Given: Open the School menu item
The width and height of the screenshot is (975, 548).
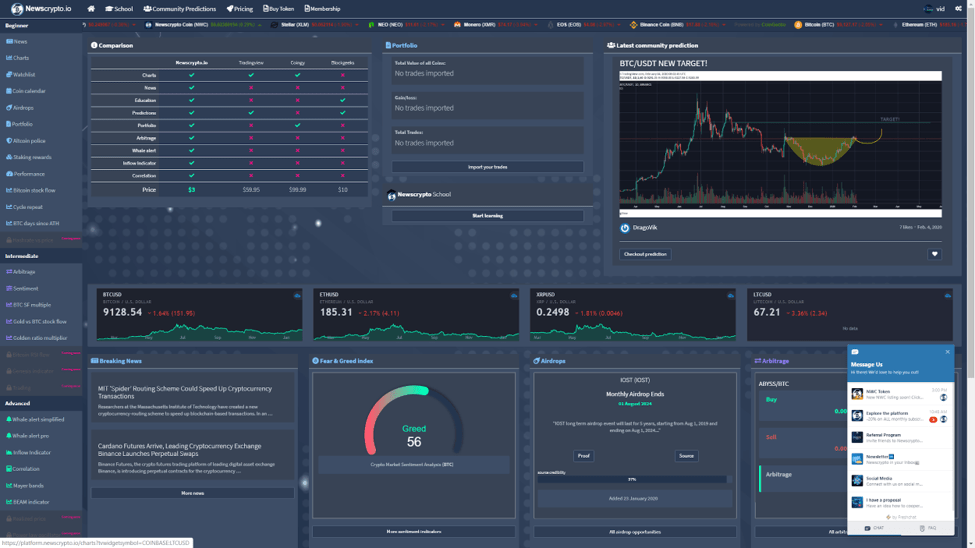Looking at the screenshot, I should pos(119,9).
